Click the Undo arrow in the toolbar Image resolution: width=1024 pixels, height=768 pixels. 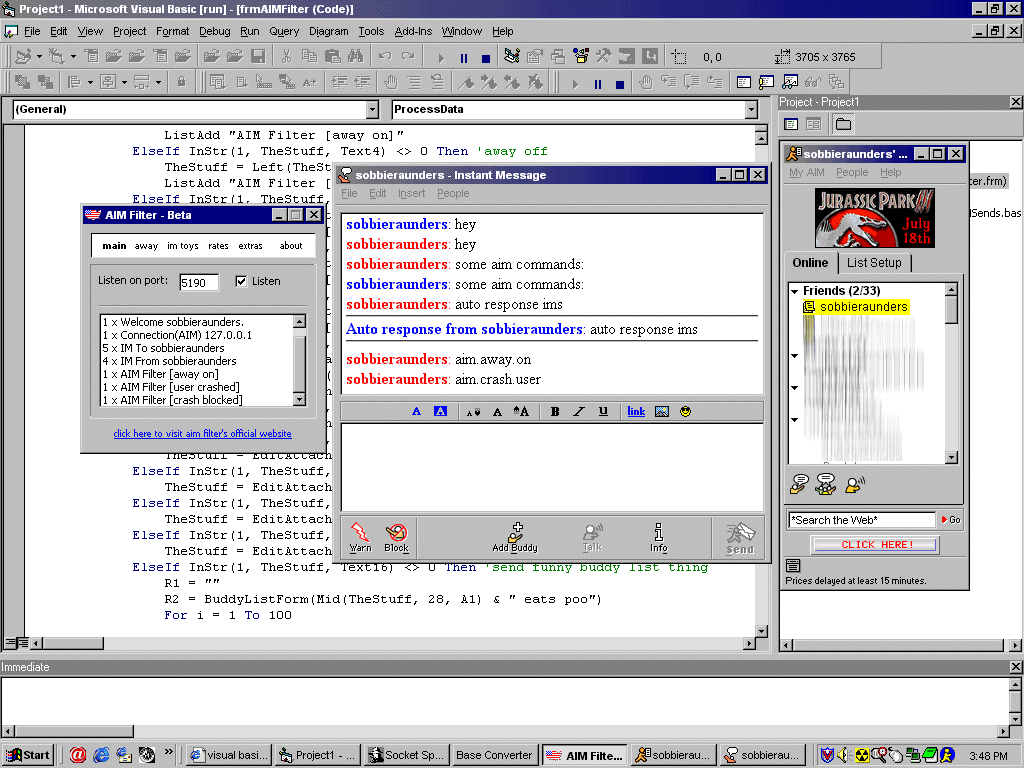(x=385, y=57)
